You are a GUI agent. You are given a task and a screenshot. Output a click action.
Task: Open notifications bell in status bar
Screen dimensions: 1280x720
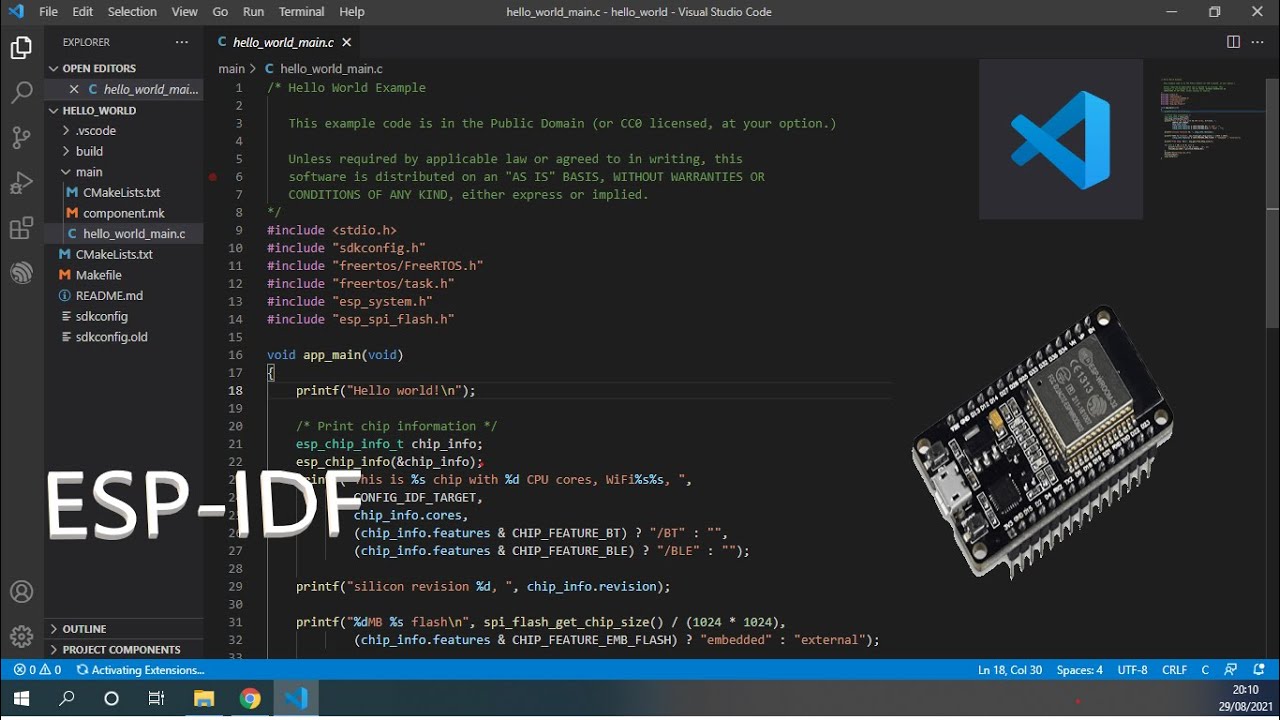pos(1259,670)
